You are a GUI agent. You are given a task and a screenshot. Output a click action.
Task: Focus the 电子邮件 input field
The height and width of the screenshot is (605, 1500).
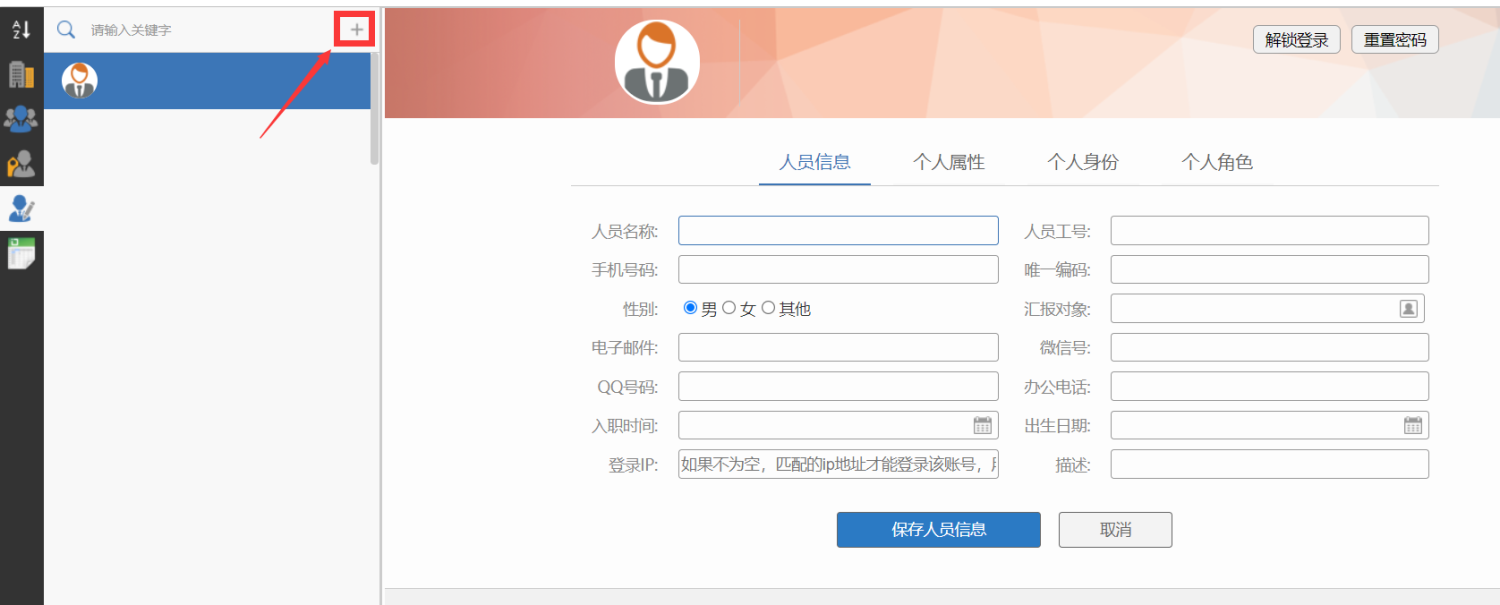pyautogui.click(x=839, y=348)
